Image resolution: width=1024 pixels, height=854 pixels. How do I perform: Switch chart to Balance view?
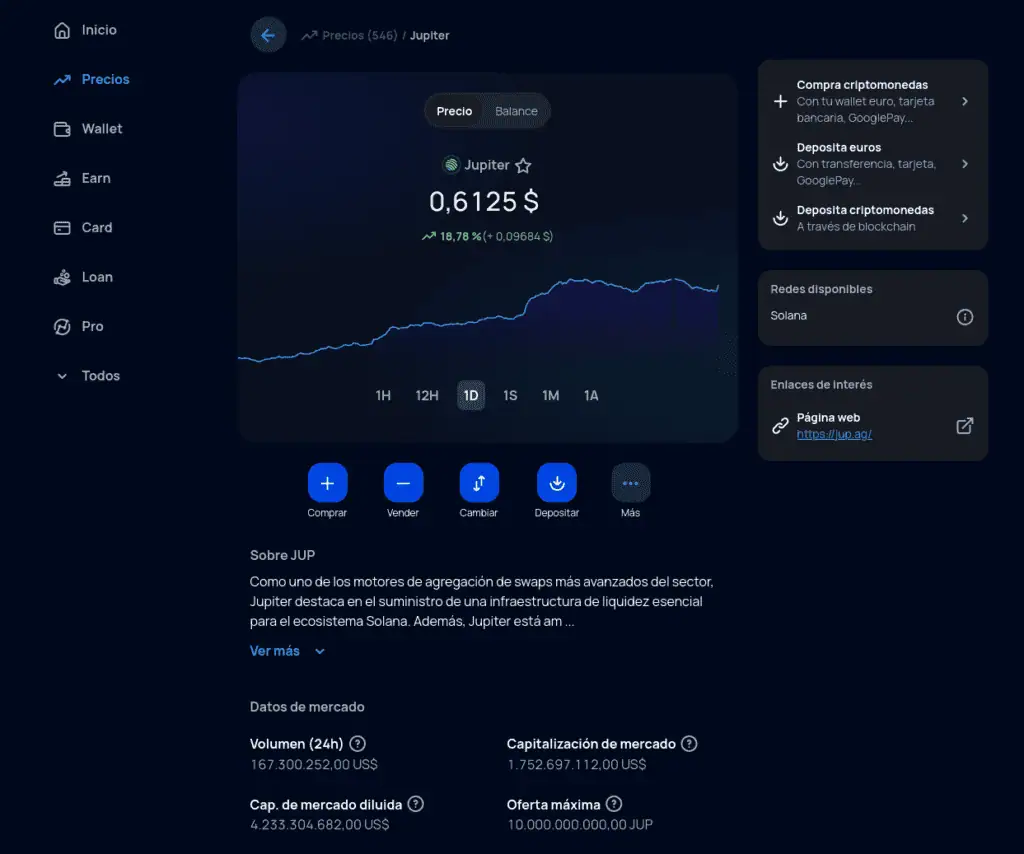[x=516, y=111]
